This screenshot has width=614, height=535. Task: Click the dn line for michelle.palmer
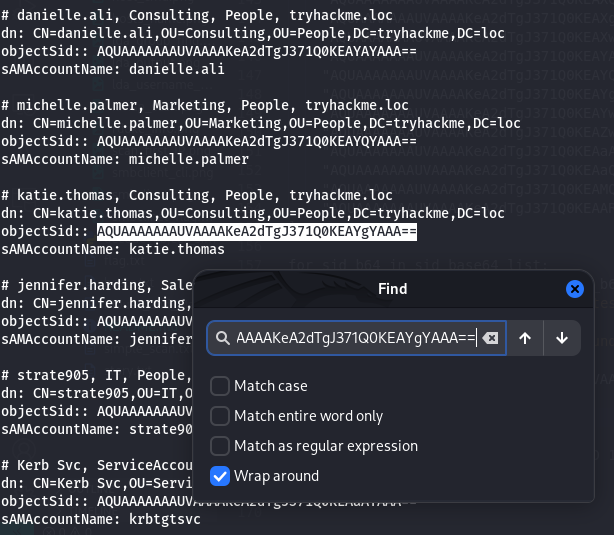click(x=260, y=123)
